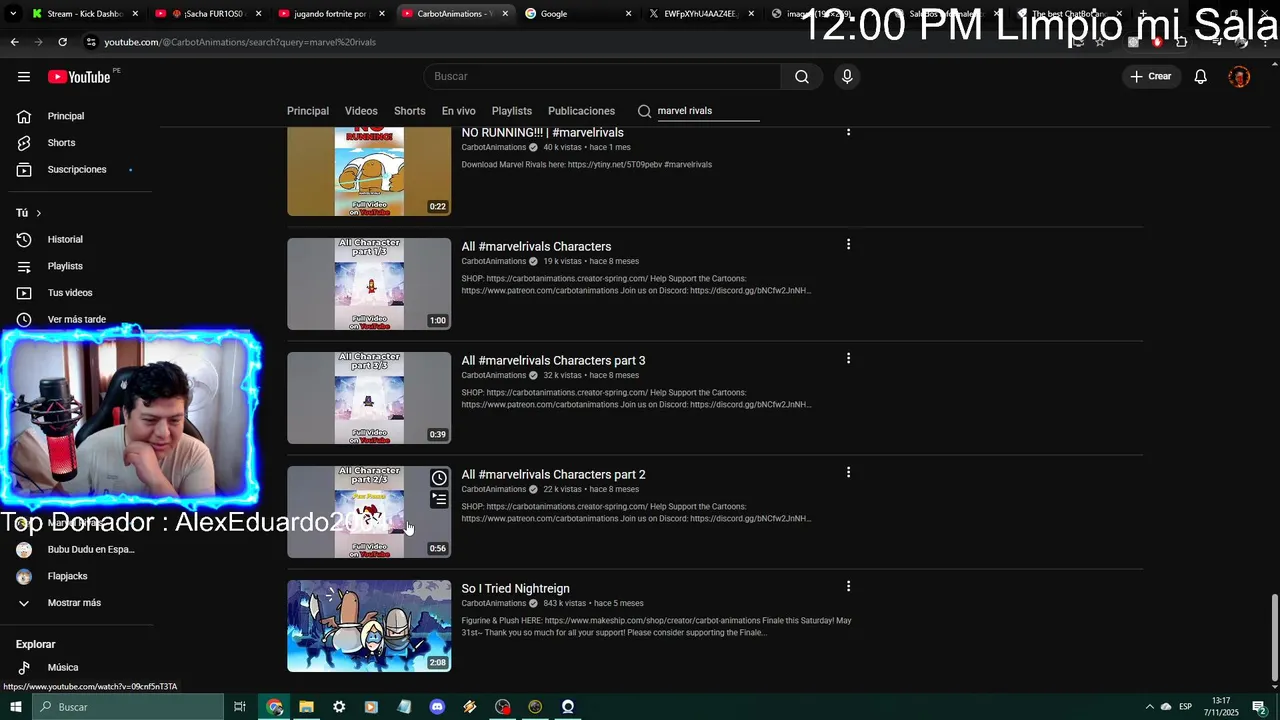Open options for Characters part 2 video
Image resolution: width=1280 pixels, height=720 pixels.
click(x=848, y=473)
